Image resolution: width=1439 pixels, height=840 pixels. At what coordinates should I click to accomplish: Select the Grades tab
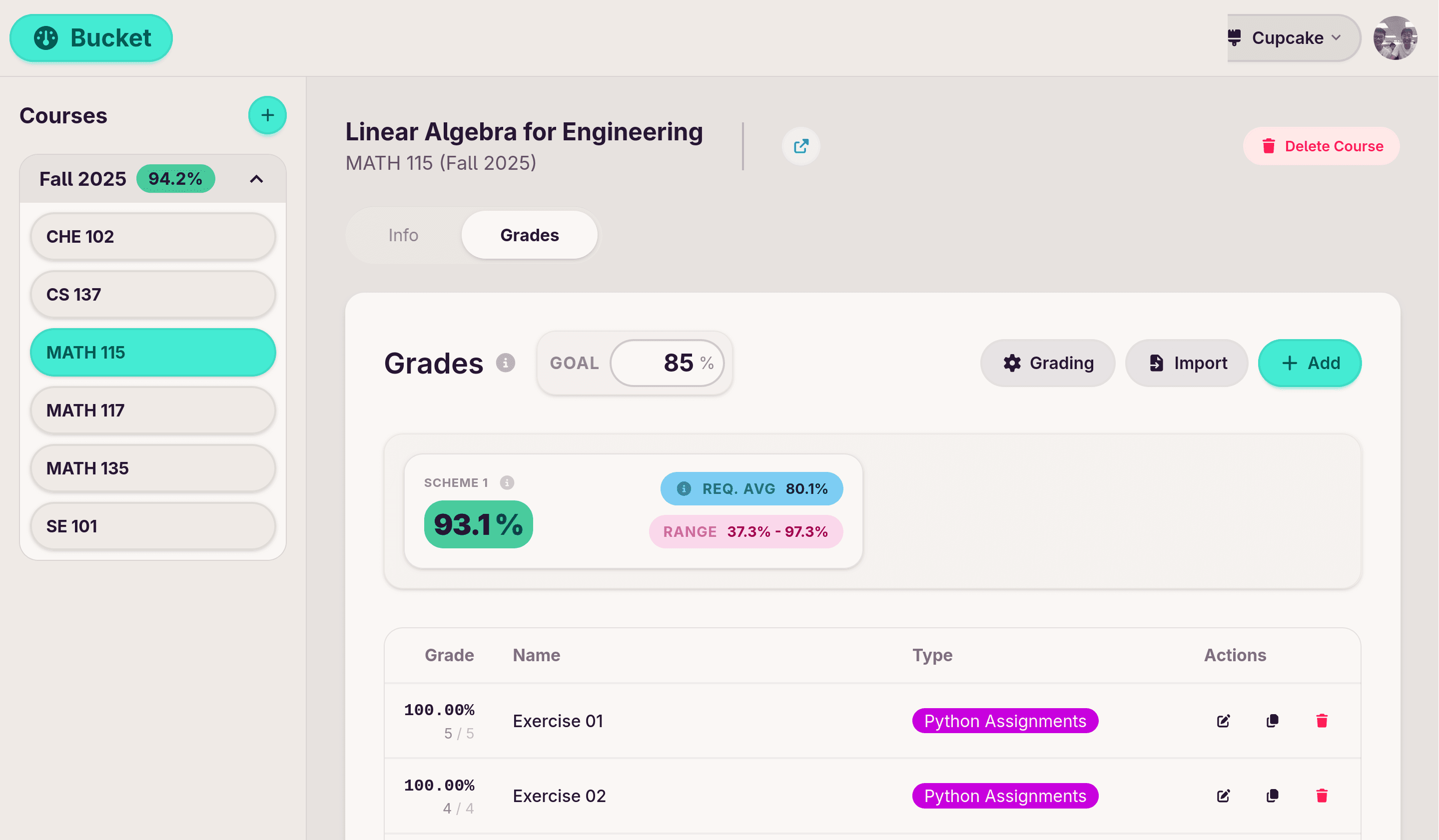tap(529, 235)
